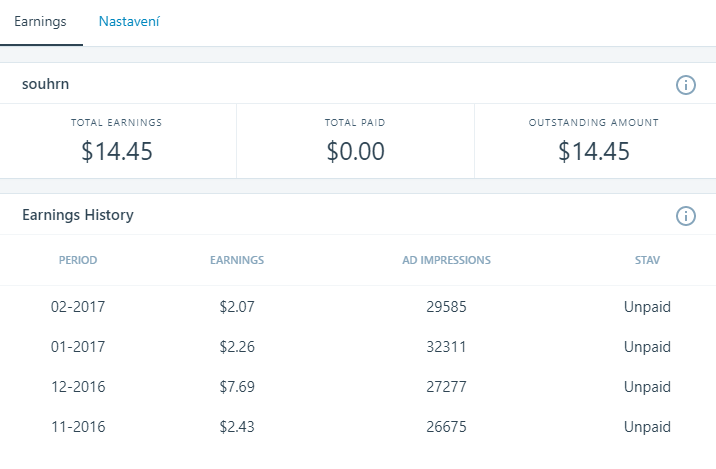Select the souhrn section heading
Screen dimensions: 716x469
tap(46, 84)
